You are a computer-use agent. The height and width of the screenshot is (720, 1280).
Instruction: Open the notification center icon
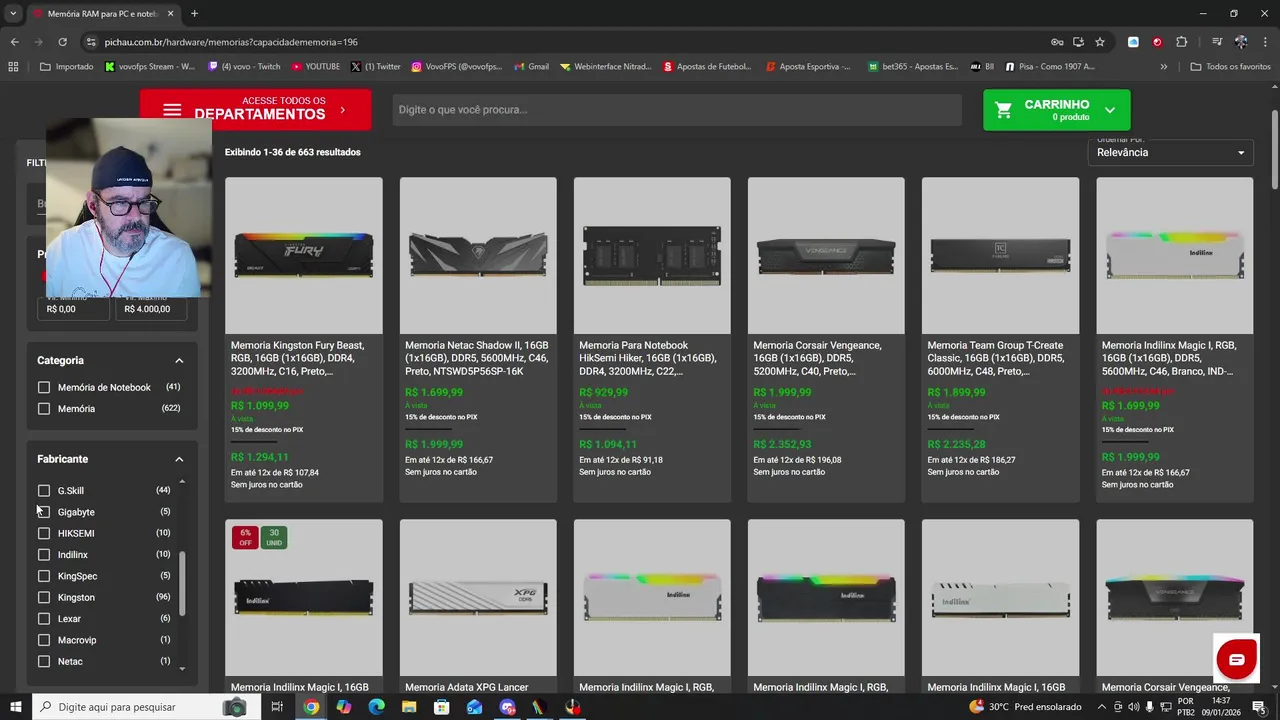(x=1259, y=707)
